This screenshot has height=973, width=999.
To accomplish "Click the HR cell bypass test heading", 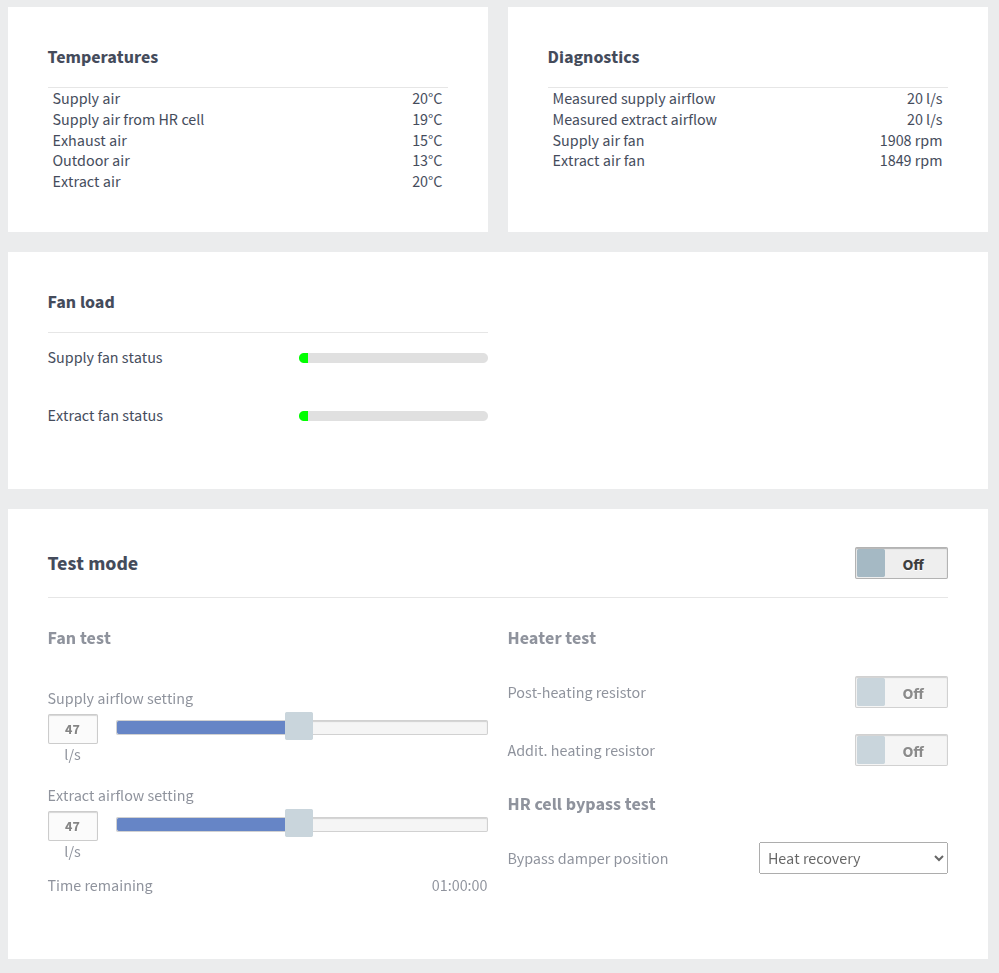I will click(x=581, y=804).
